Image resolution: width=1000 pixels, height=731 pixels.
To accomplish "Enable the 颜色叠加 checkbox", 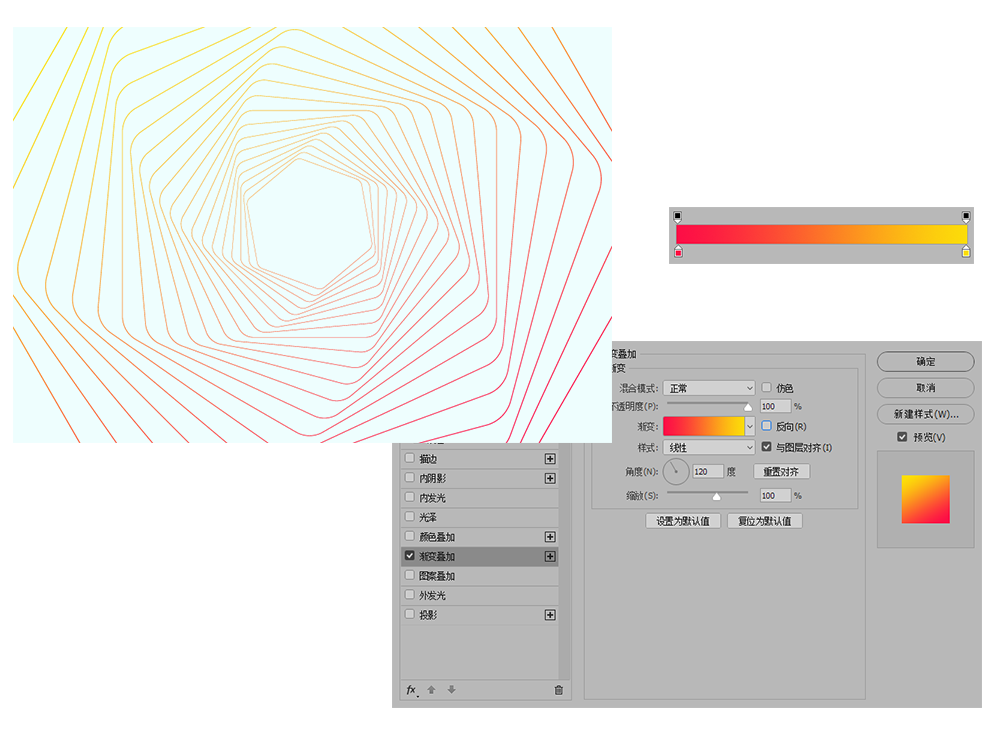I will [410, 536].
